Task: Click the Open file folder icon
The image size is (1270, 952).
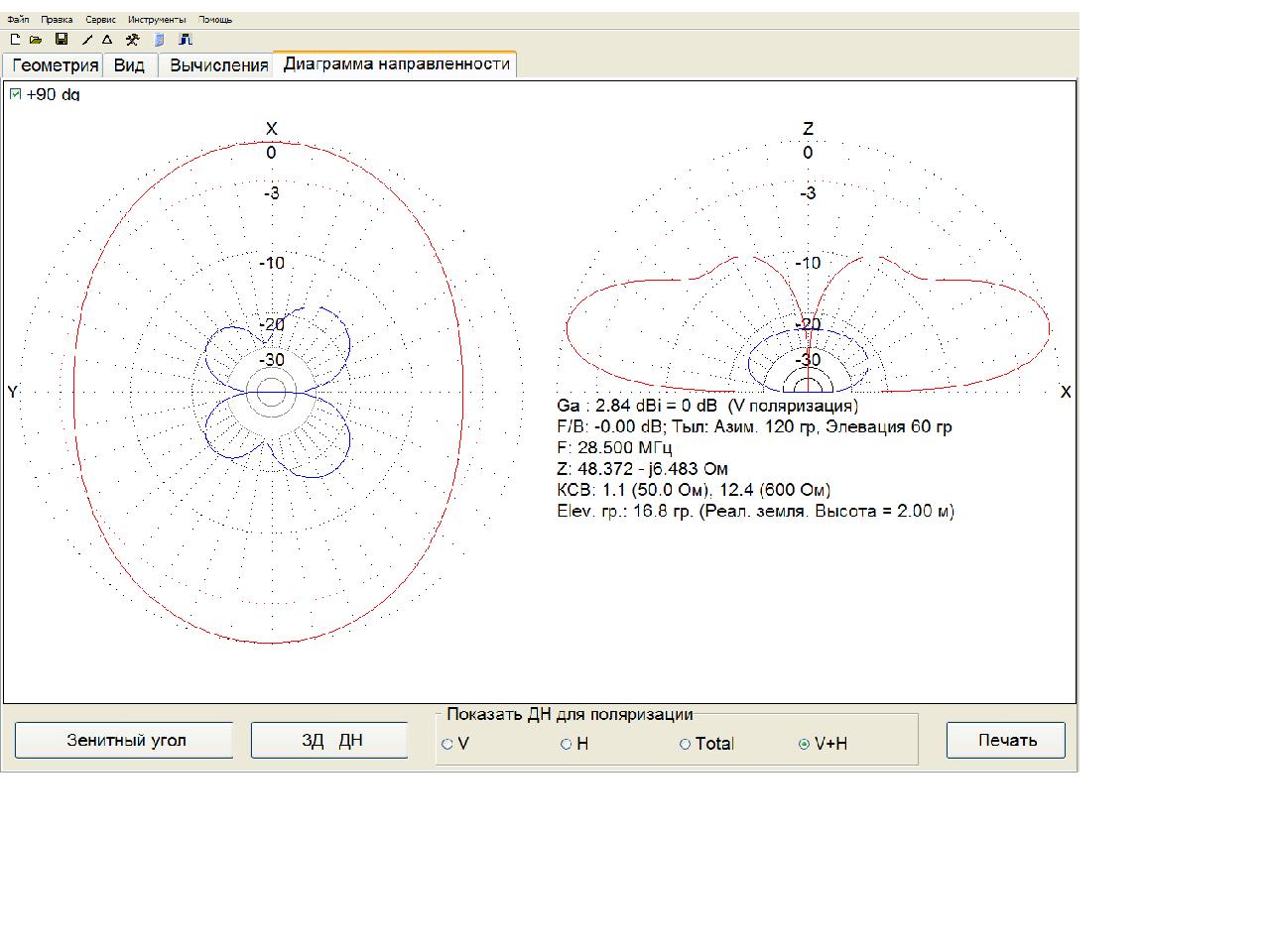Action: coord(36,40)
